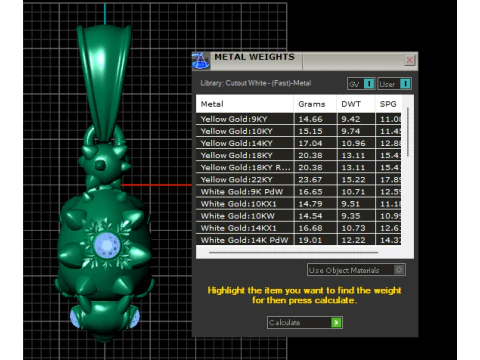Select the Yellow Gold:10KY row
This screenshot has height=360, width=480.
click(x=299, y=131)
